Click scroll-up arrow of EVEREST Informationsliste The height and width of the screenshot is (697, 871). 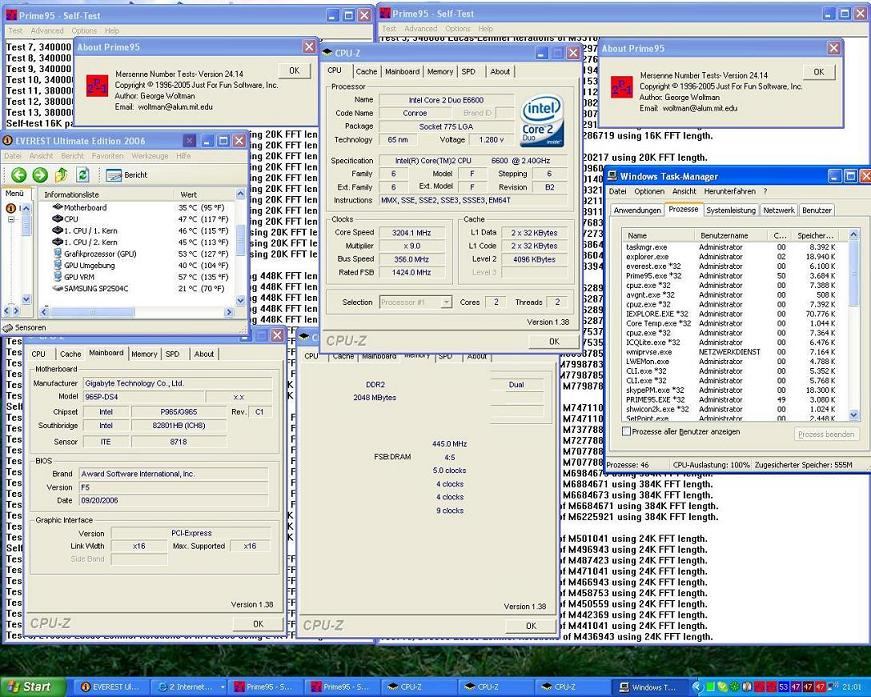[x=241, y=194]
